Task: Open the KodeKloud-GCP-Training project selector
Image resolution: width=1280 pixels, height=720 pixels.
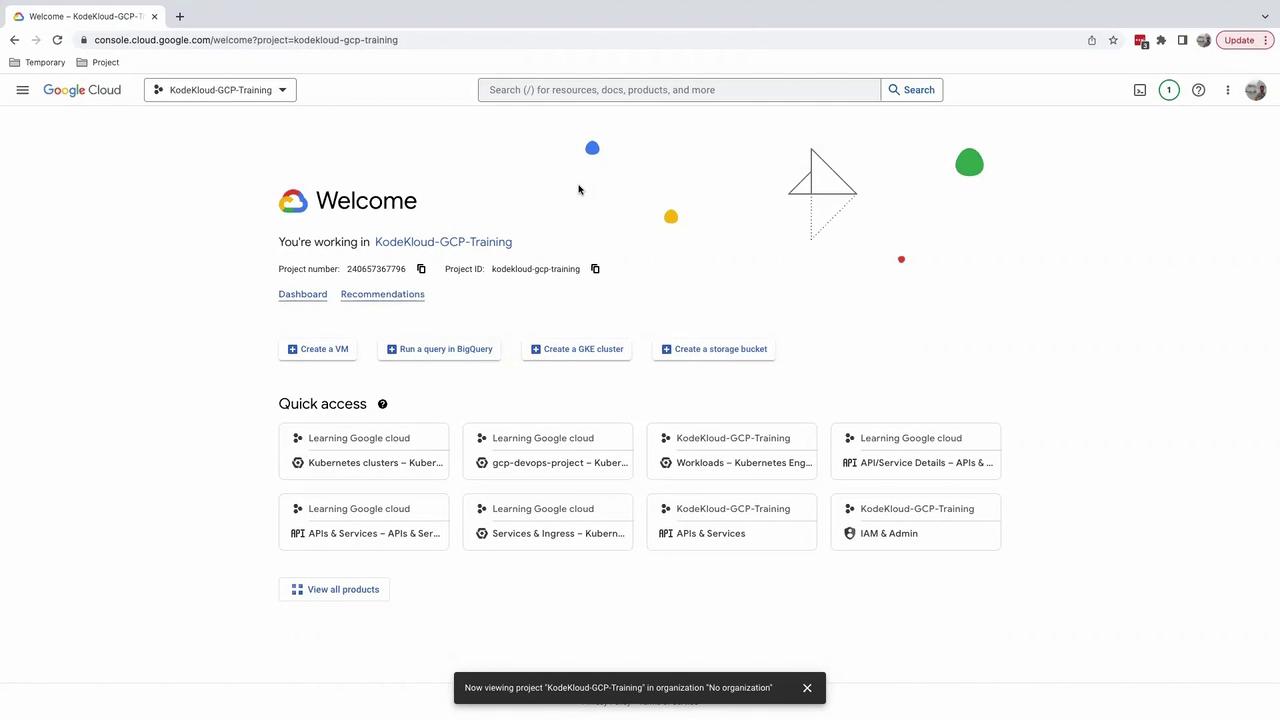Action: click(220, 90)
